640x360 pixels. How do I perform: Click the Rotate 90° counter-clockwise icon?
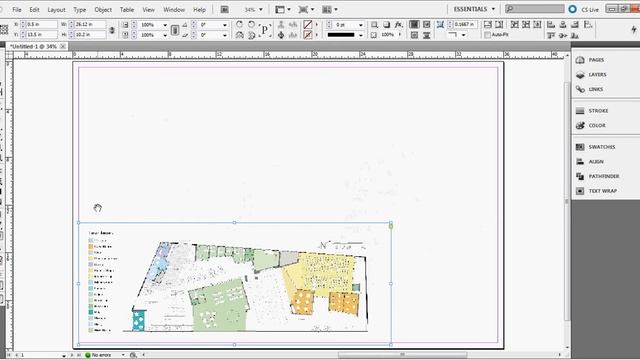pos(251,24)
